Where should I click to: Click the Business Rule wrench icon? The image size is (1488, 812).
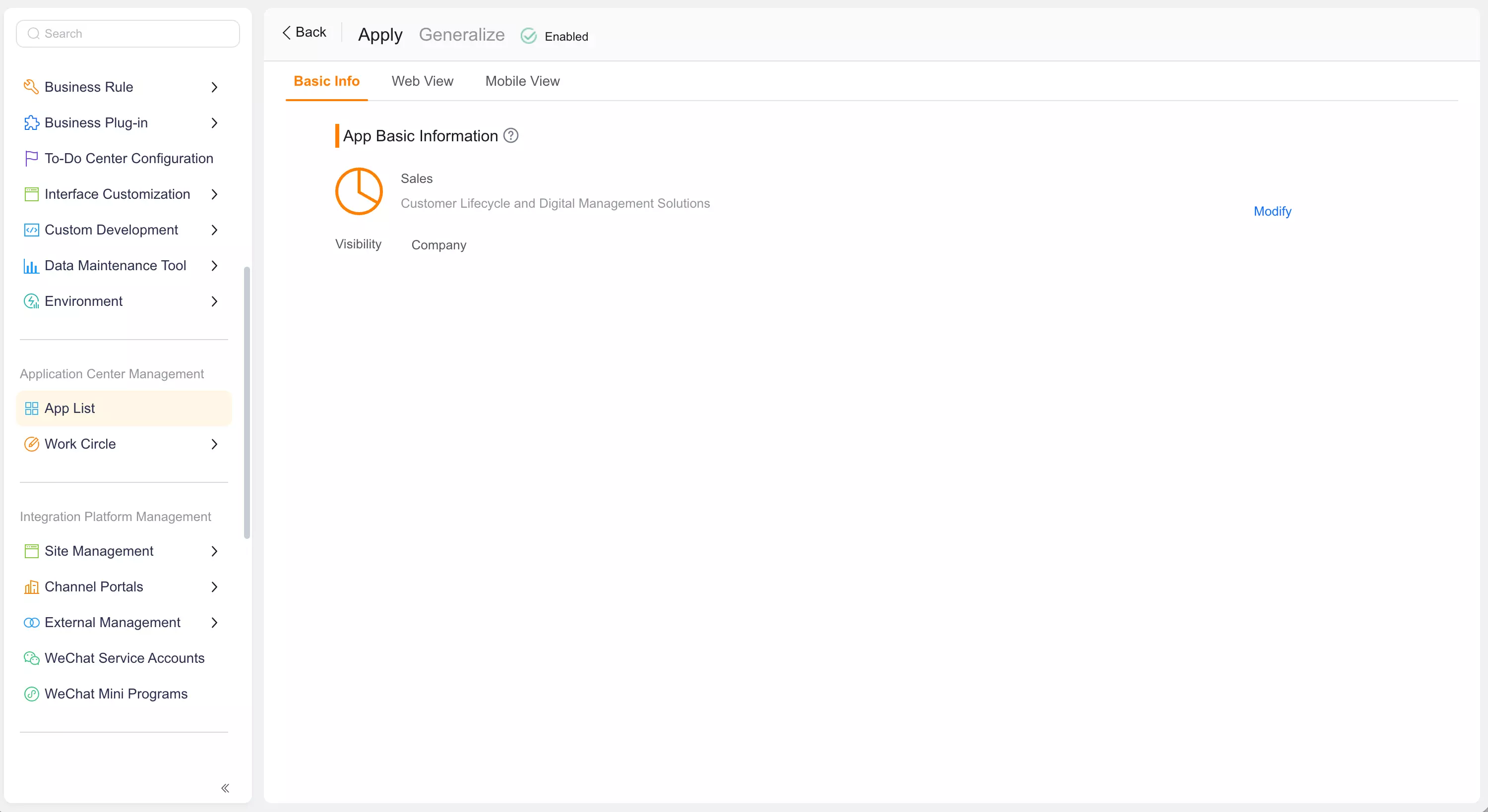pyautogui.click(x=31, y=87)
